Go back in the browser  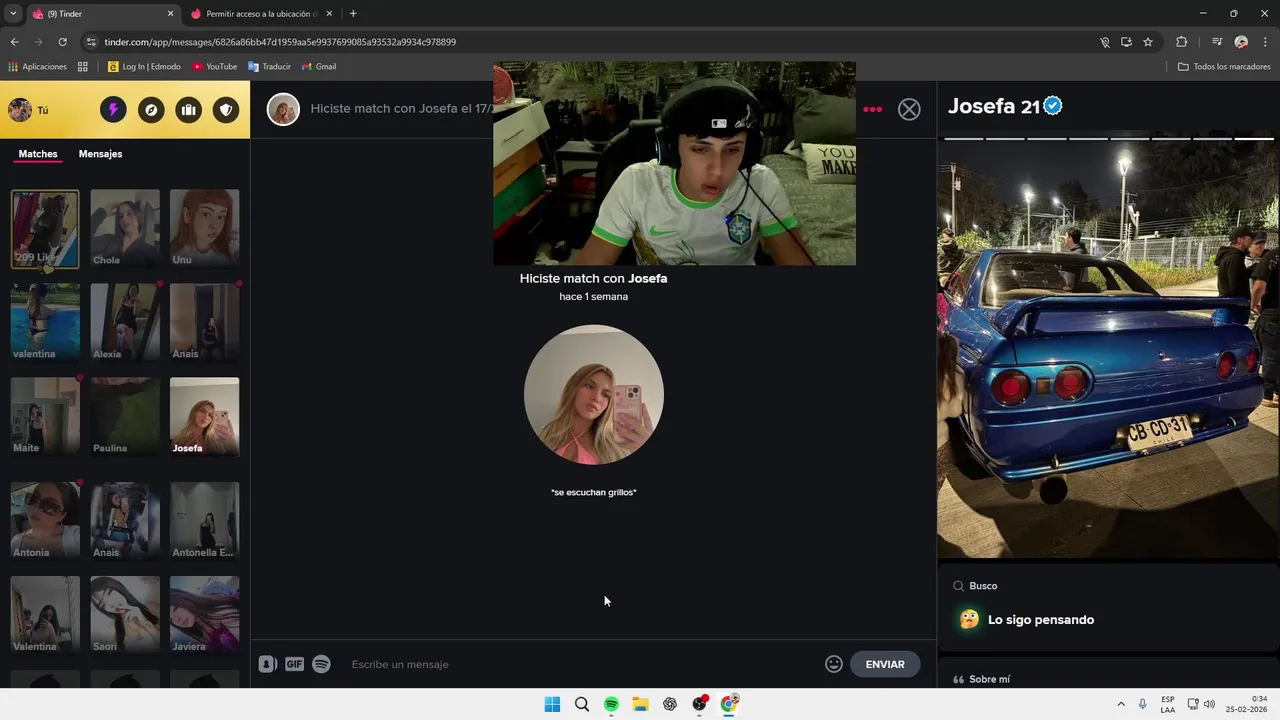coord(14,42)
